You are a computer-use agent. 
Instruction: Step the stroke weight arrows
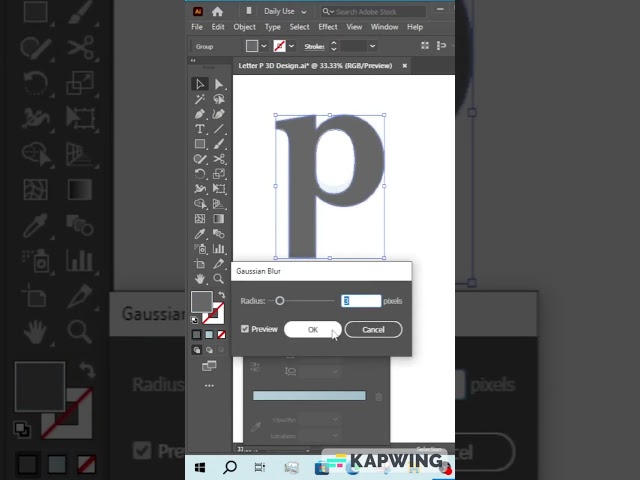[333, 46]
